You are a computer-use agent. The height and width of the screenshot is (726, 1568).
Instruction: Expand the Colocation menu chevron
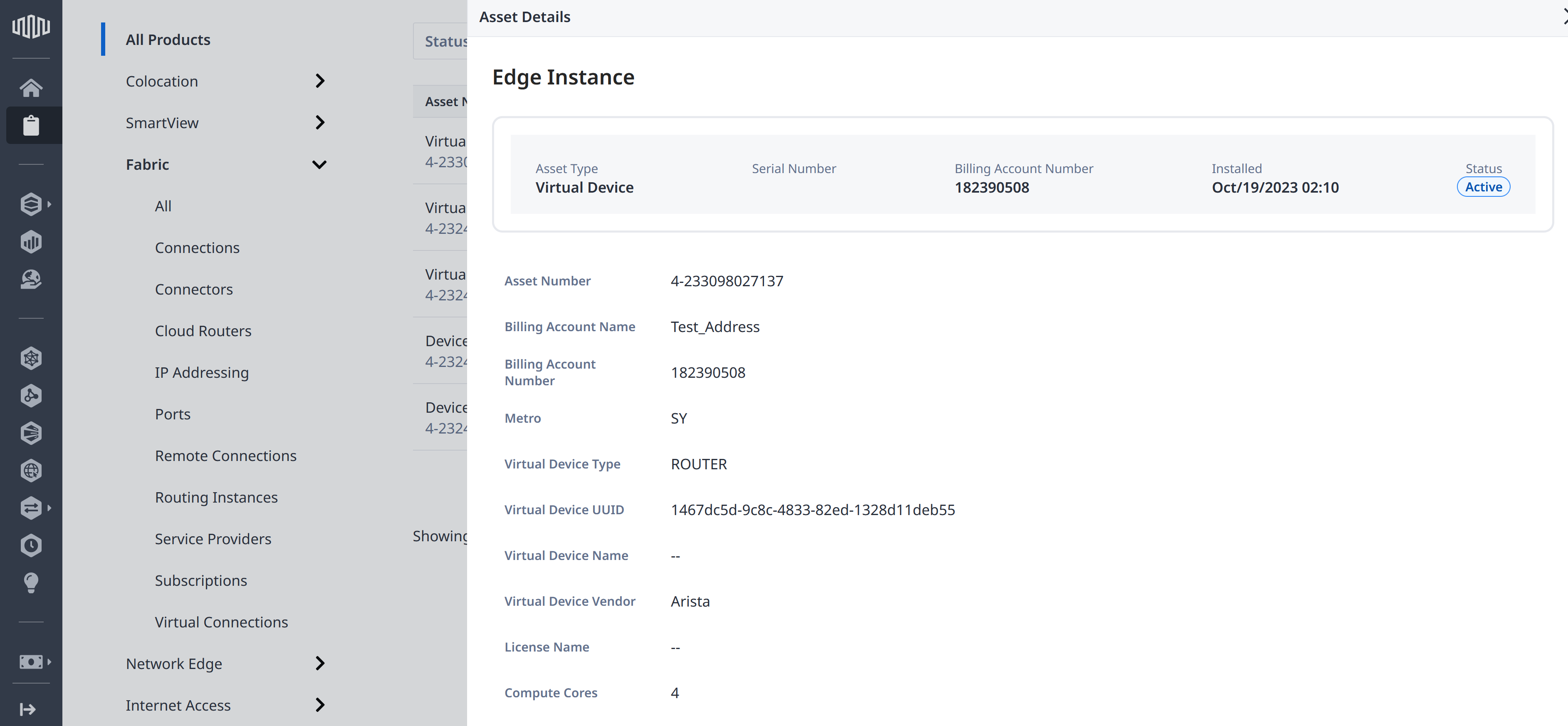tap(319, 81)
